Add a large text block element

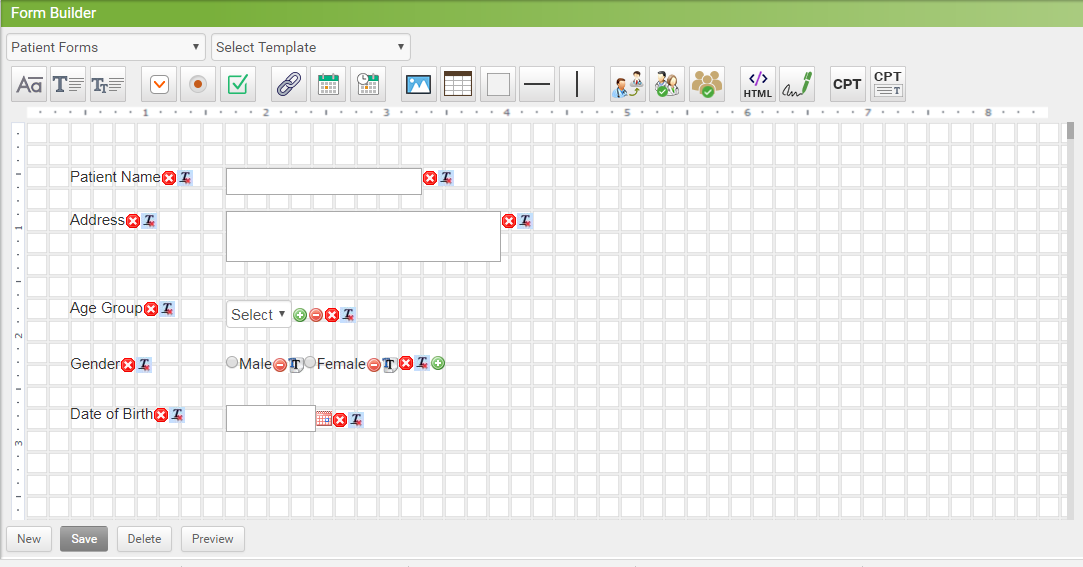click(x=68, y=84)
